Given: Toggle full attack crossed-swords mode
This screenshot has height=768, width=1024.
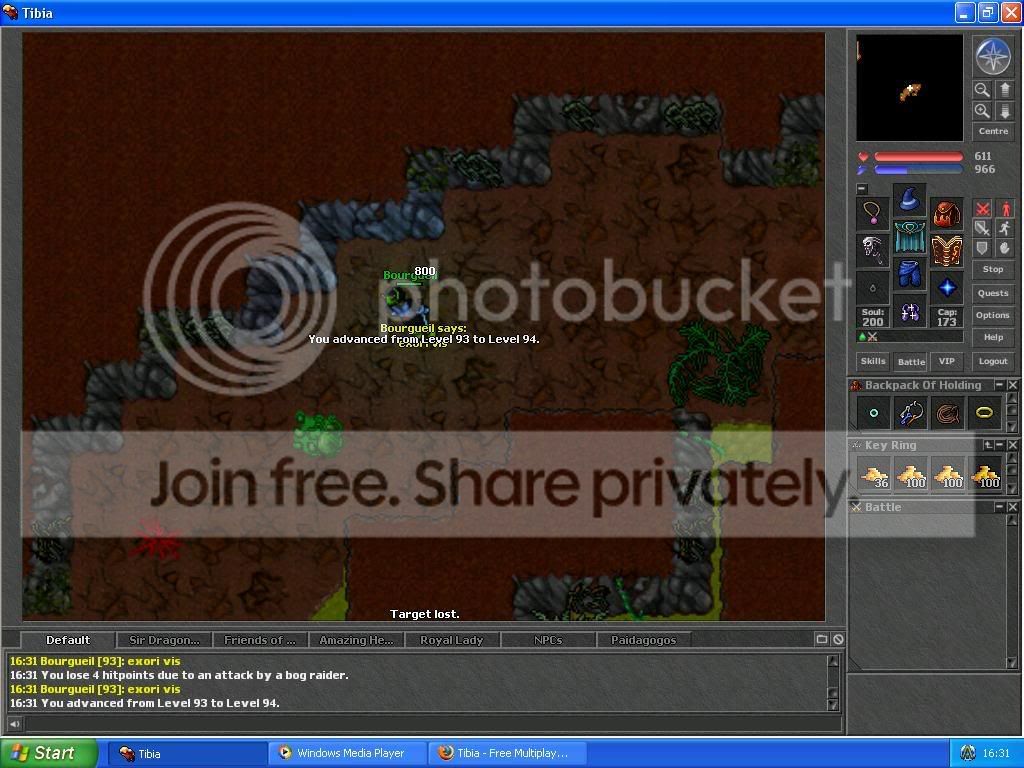Looking at the screenshot, I should click(982, 209).
